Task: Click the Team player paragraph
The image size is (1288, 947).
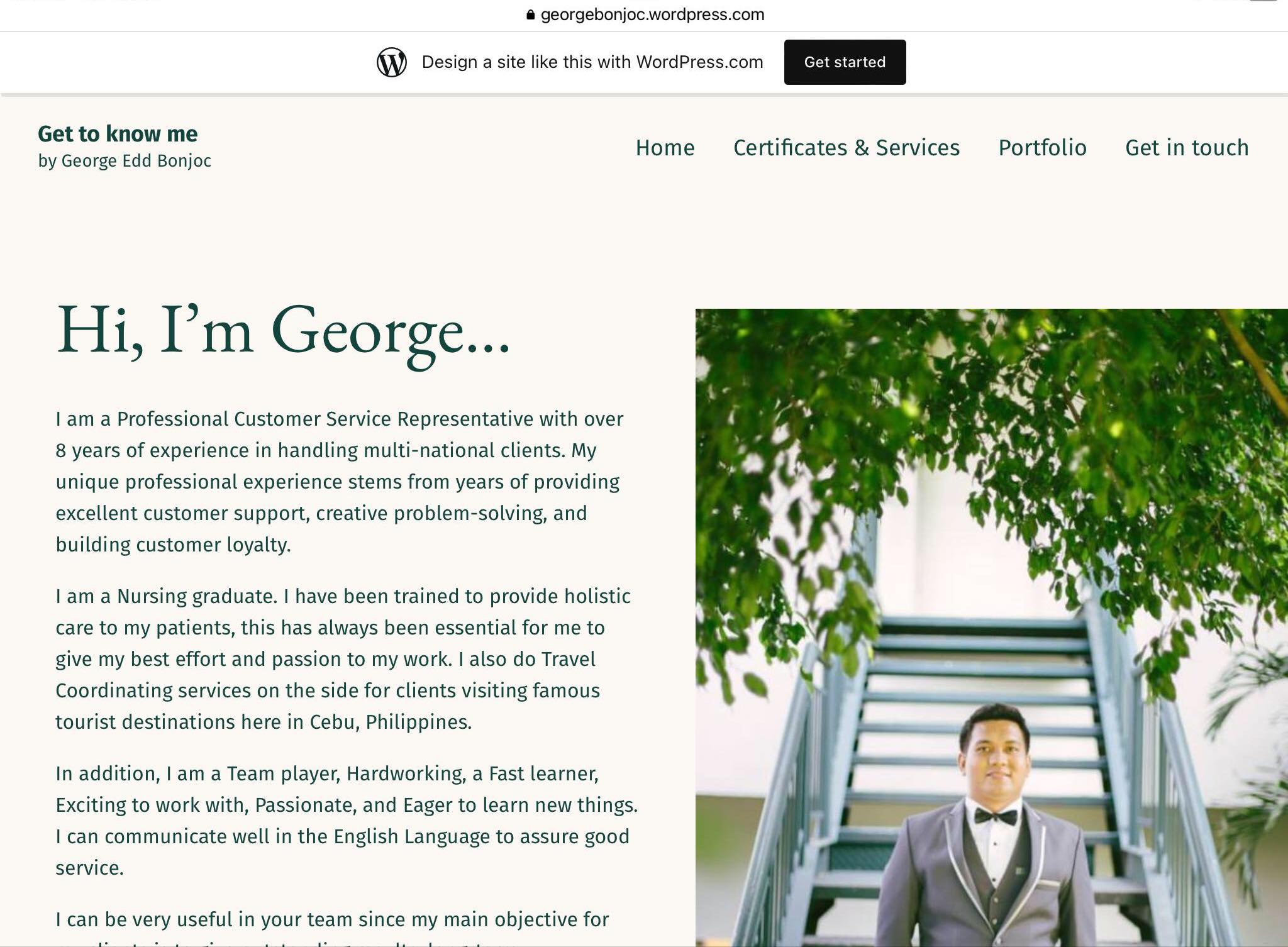Action: click(347, 821)
